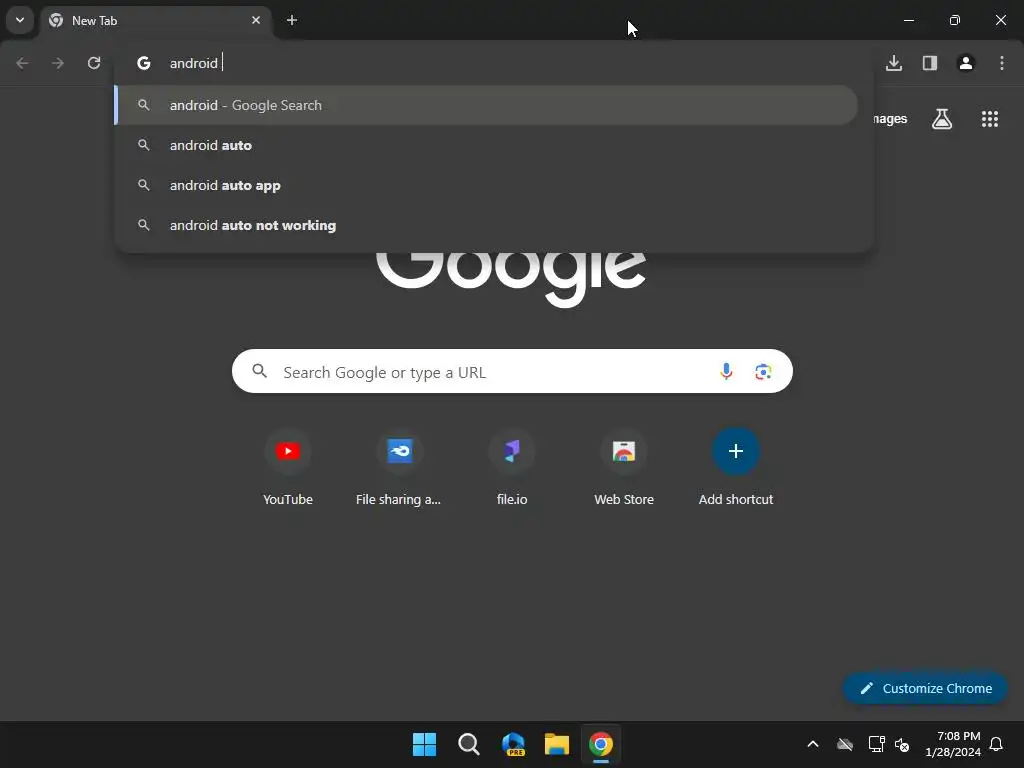Go back with the back arrow
Image resolution: width=1024 pixels, height=768 pixels.
coord(22,63)
